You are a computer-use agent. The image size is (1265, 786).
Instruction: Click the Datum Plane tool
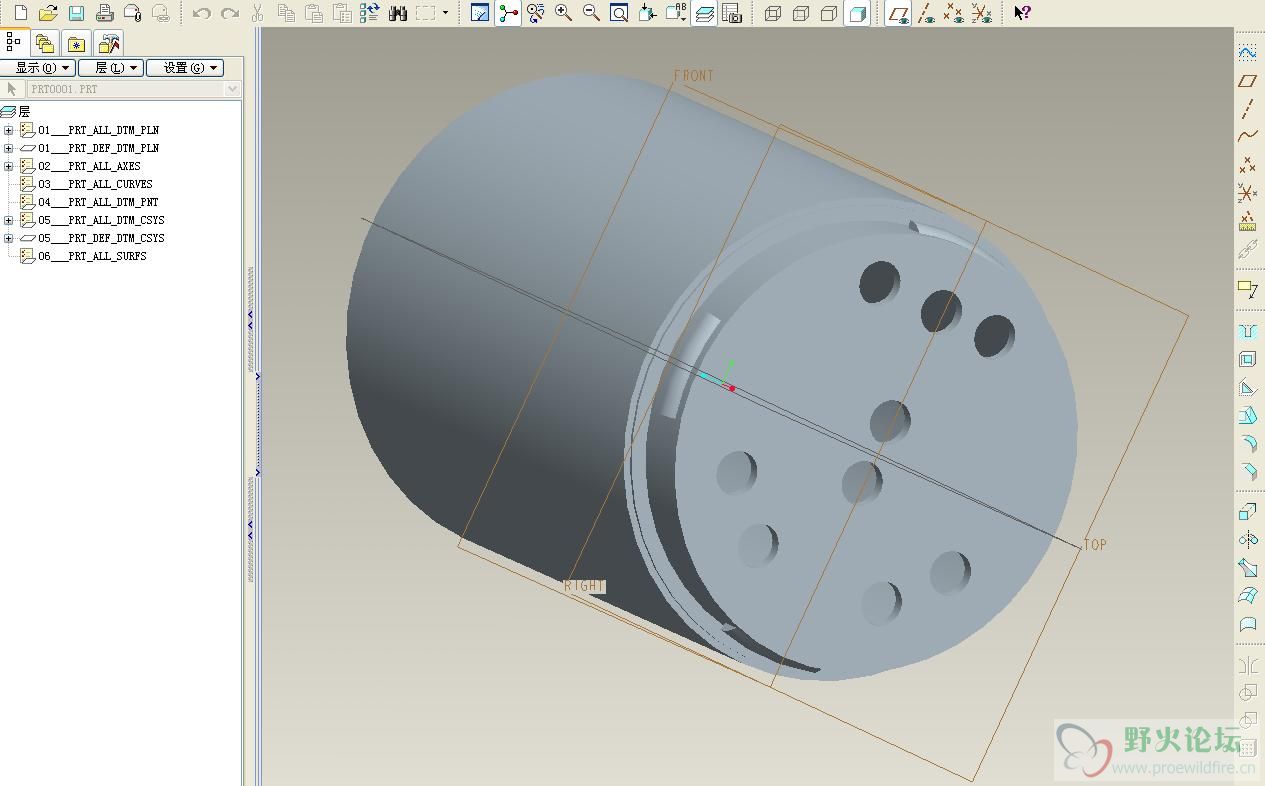pyautogui.click(x=1247, y=80)
